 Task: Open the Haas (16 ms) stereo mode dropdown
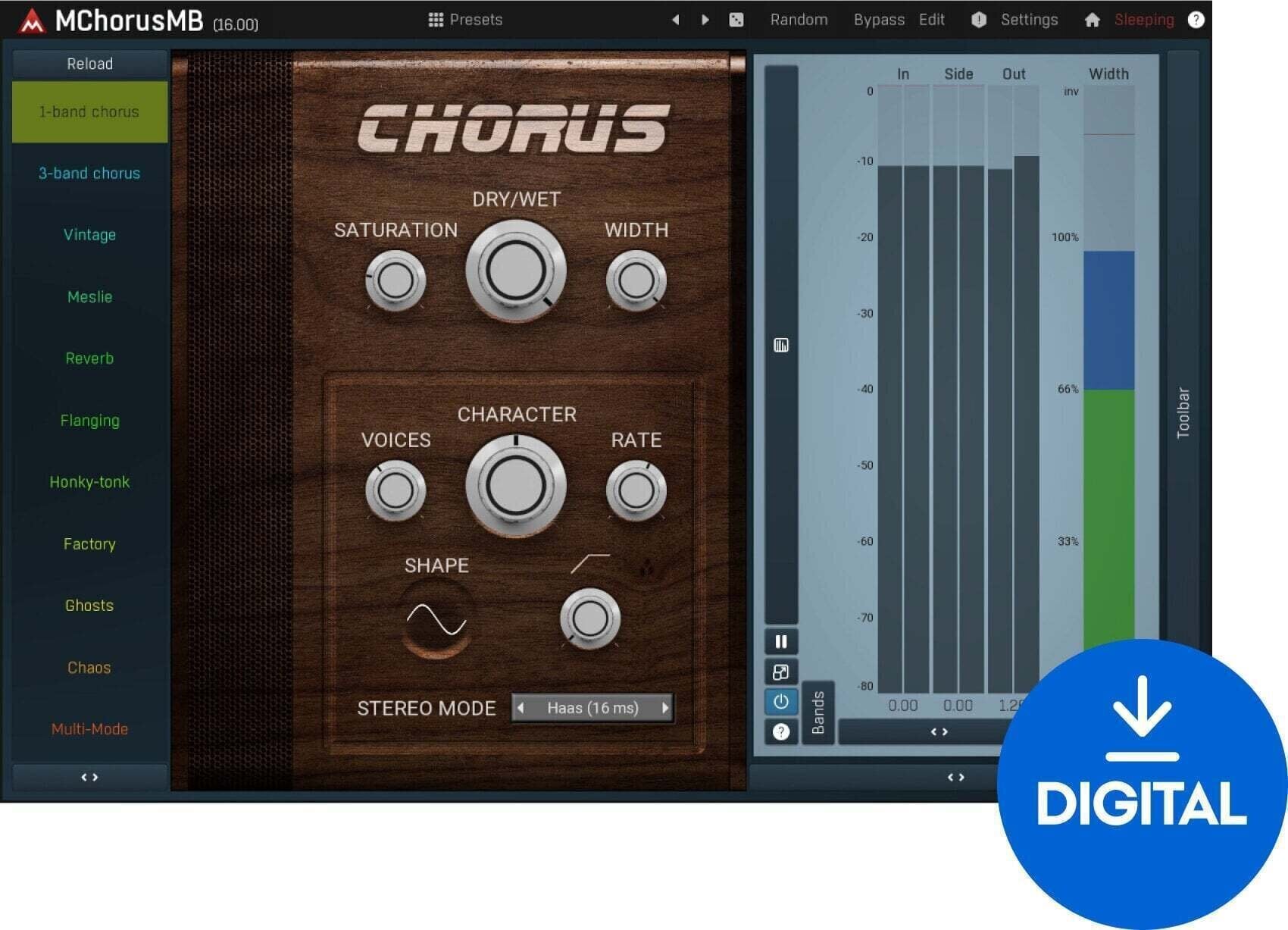pyautogui.click(x=592, y=708)
